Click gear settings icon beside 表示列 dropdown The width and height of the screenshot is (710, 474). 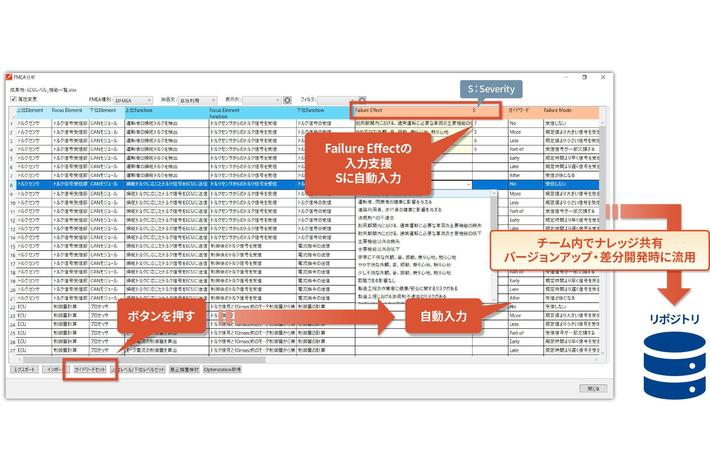tap(287, 100)
